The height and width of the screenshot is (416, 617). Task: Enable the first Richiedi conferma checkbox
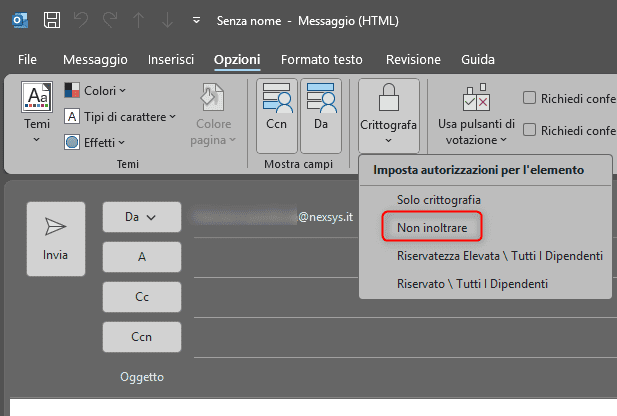[x=529, y=98]
